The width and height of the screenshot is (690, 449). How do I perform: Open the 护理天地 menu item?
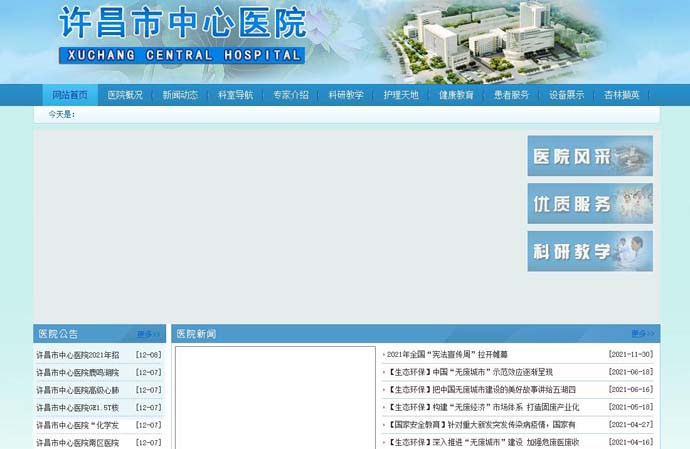(x=401, y=95)
